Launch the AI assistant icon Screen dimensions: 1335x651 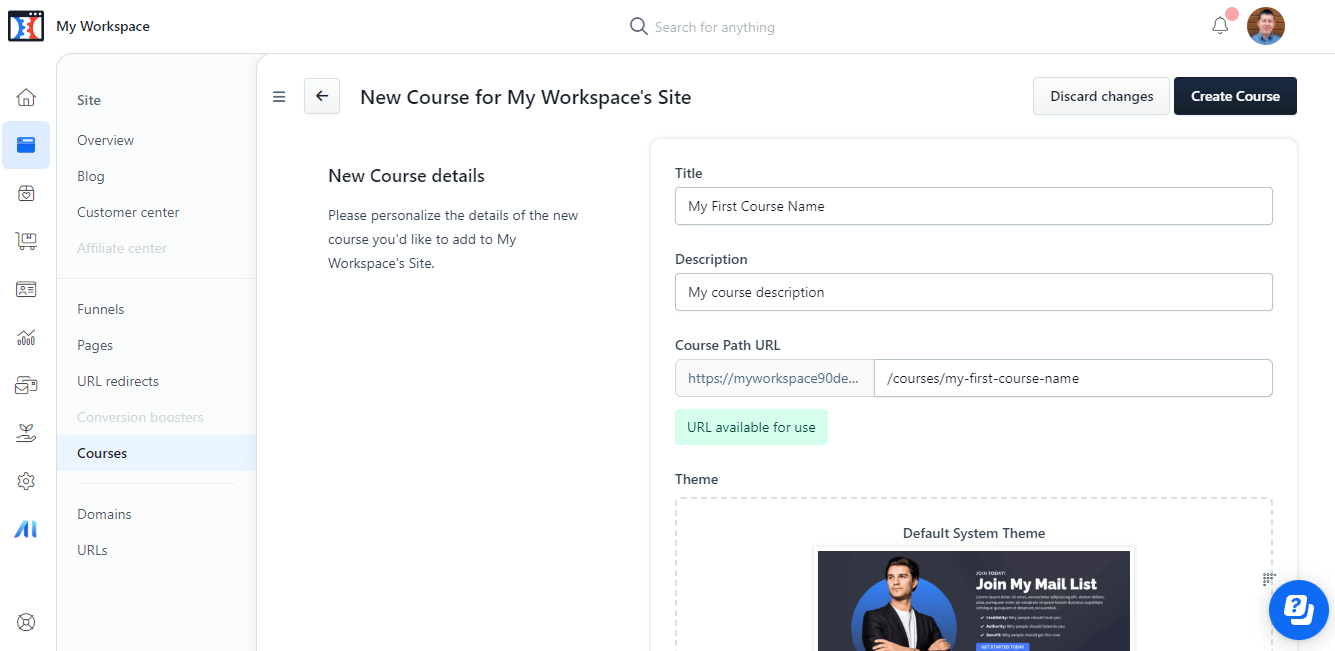26,528
